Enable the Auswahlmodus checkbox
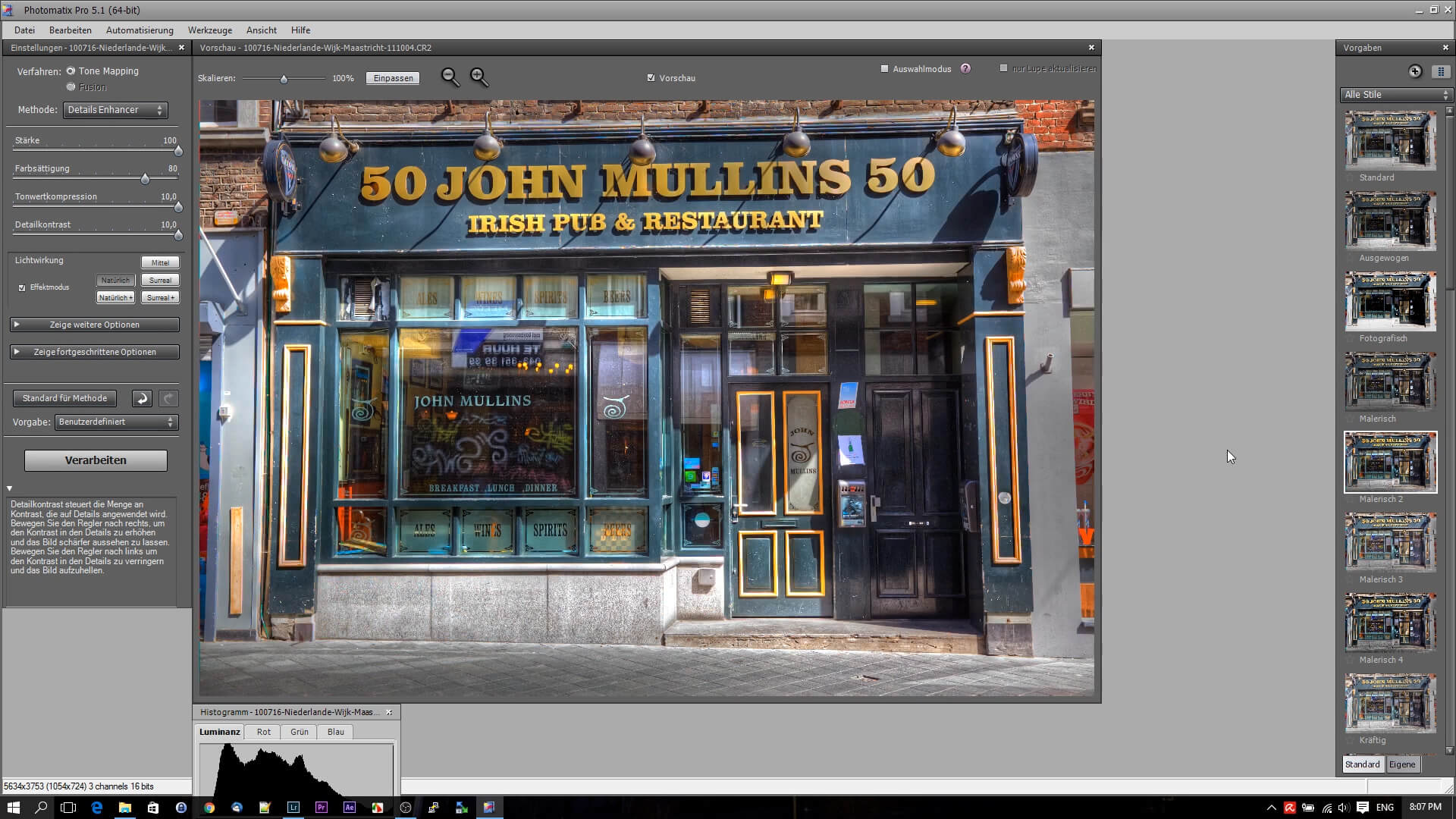This screenshot has width=1456, height=819. click(884, 68)
